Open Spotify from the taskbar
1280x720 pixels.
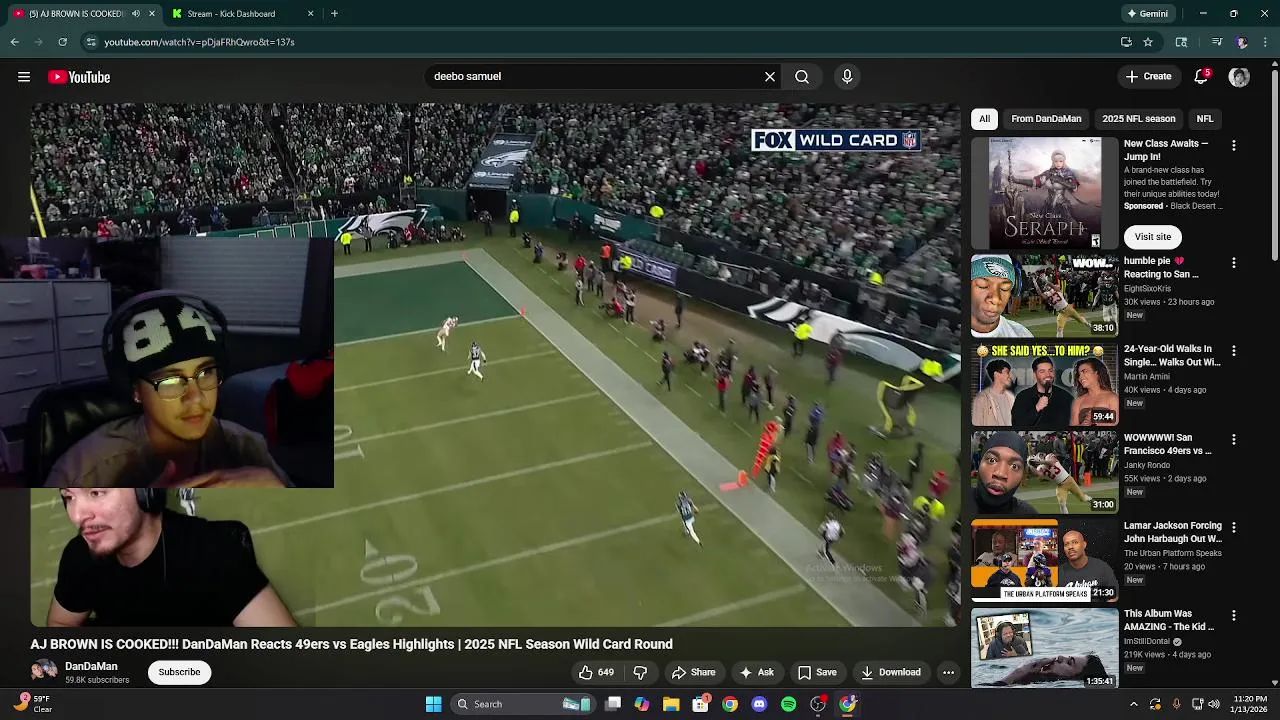pos(789,704)
